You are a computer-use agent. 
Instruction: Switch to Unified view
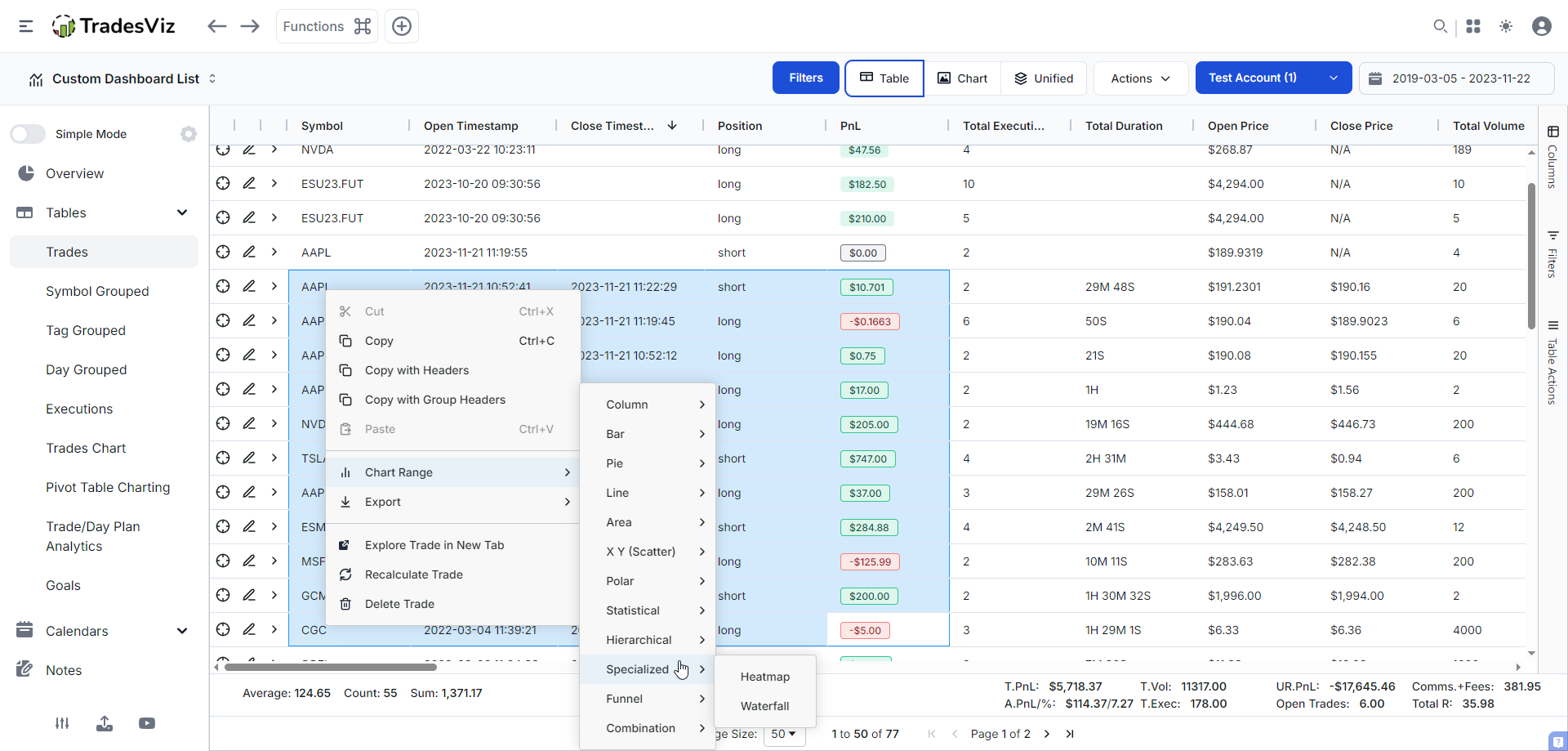(1044, 78)
